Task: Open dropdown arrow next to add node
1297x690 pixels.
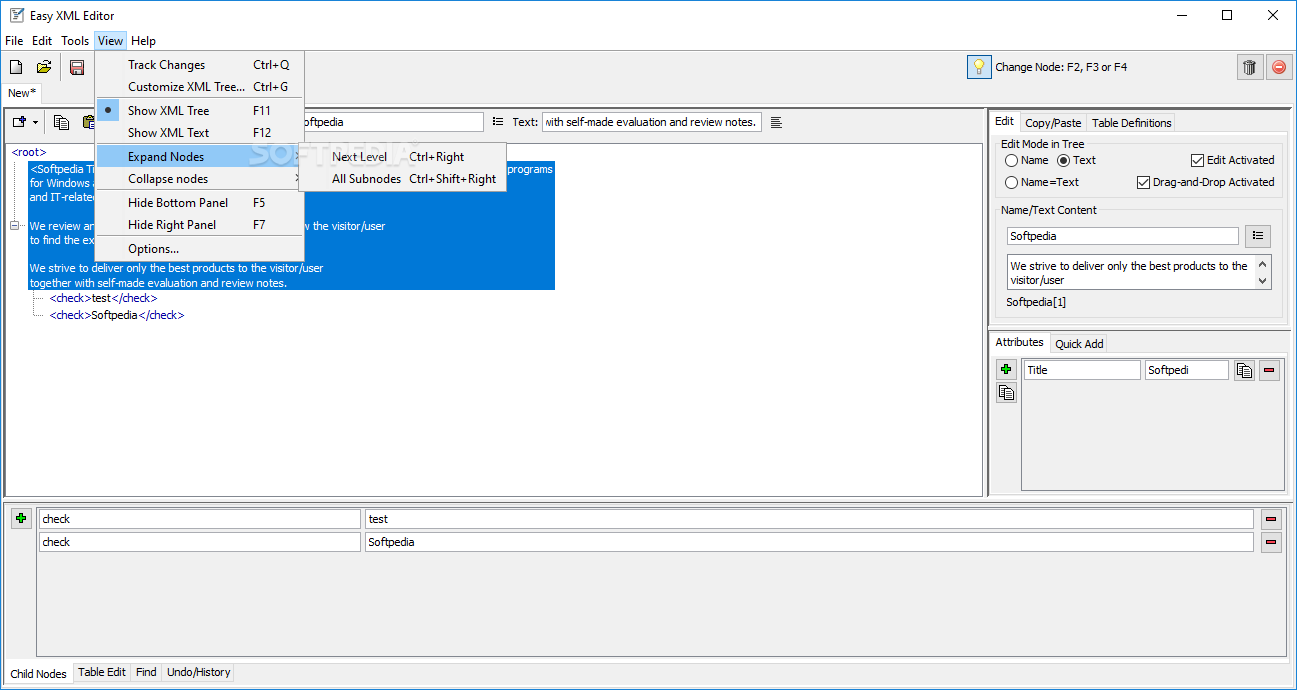Action: [x=35, y=122]
